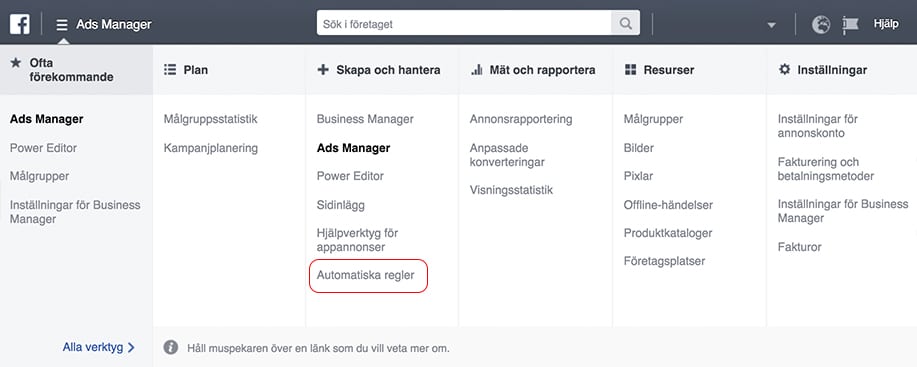Open Produktkataloger
This screenshot has height=367, width=917.
click(668, 233)
